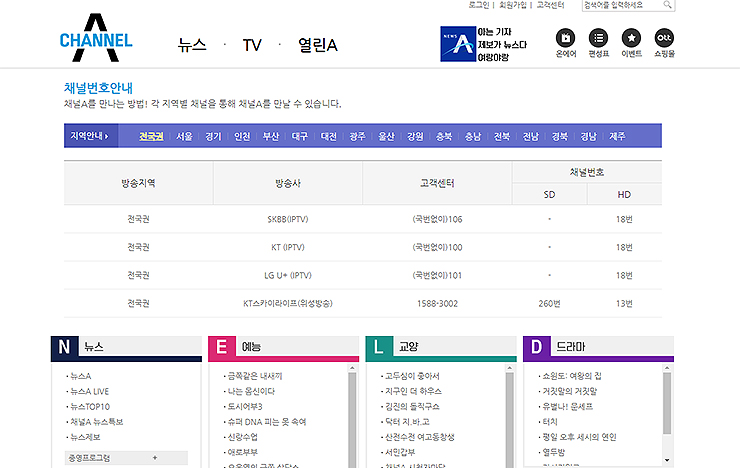Open the 뉴스제보 link

[85, 437]
